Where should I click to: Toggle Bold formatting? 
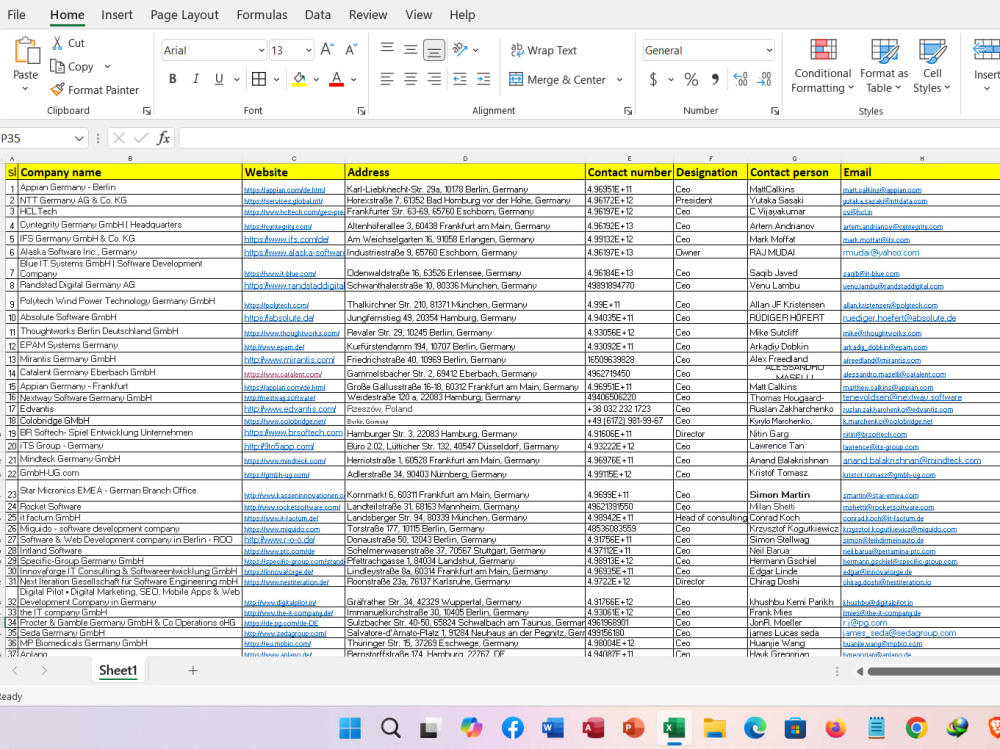coord(172,79)
